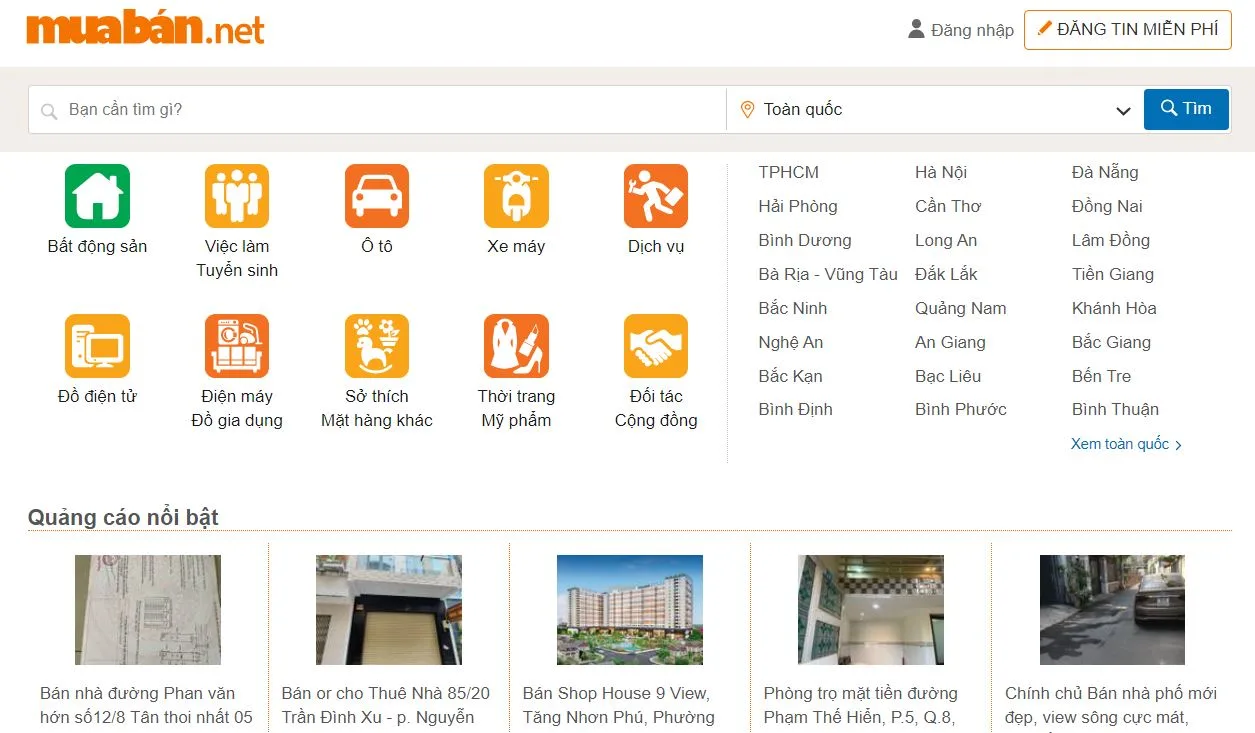Open the Đồ điện tử electronics icon

pyautogui.click(x=97, y=345)
